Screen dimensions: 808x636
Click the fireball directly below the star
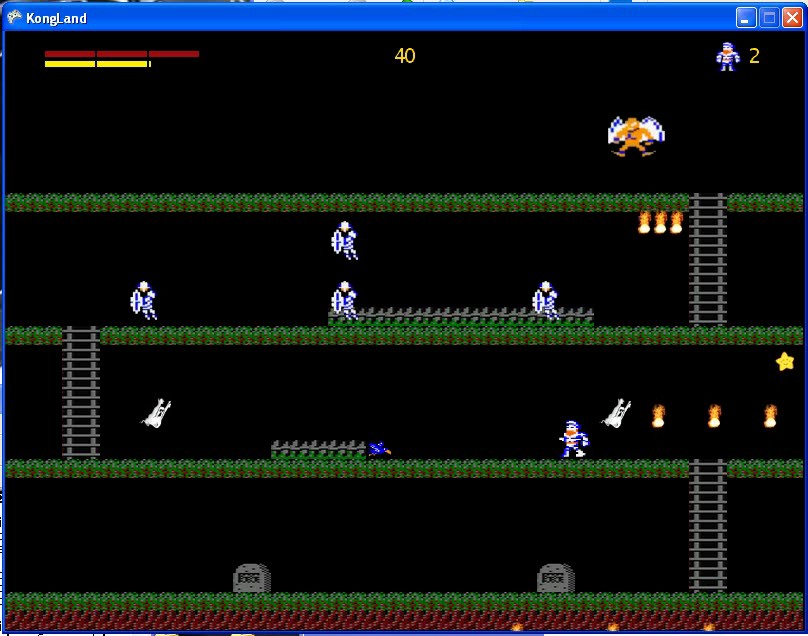[x=770, y=416]
